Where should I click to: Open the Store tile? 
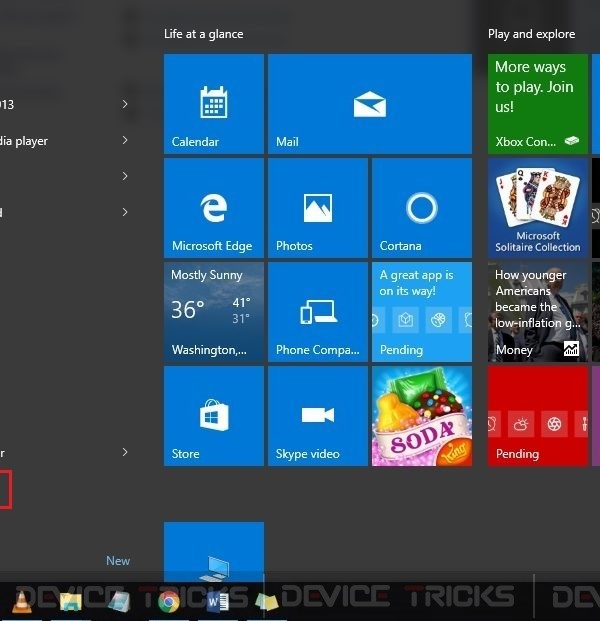(214, 416)
